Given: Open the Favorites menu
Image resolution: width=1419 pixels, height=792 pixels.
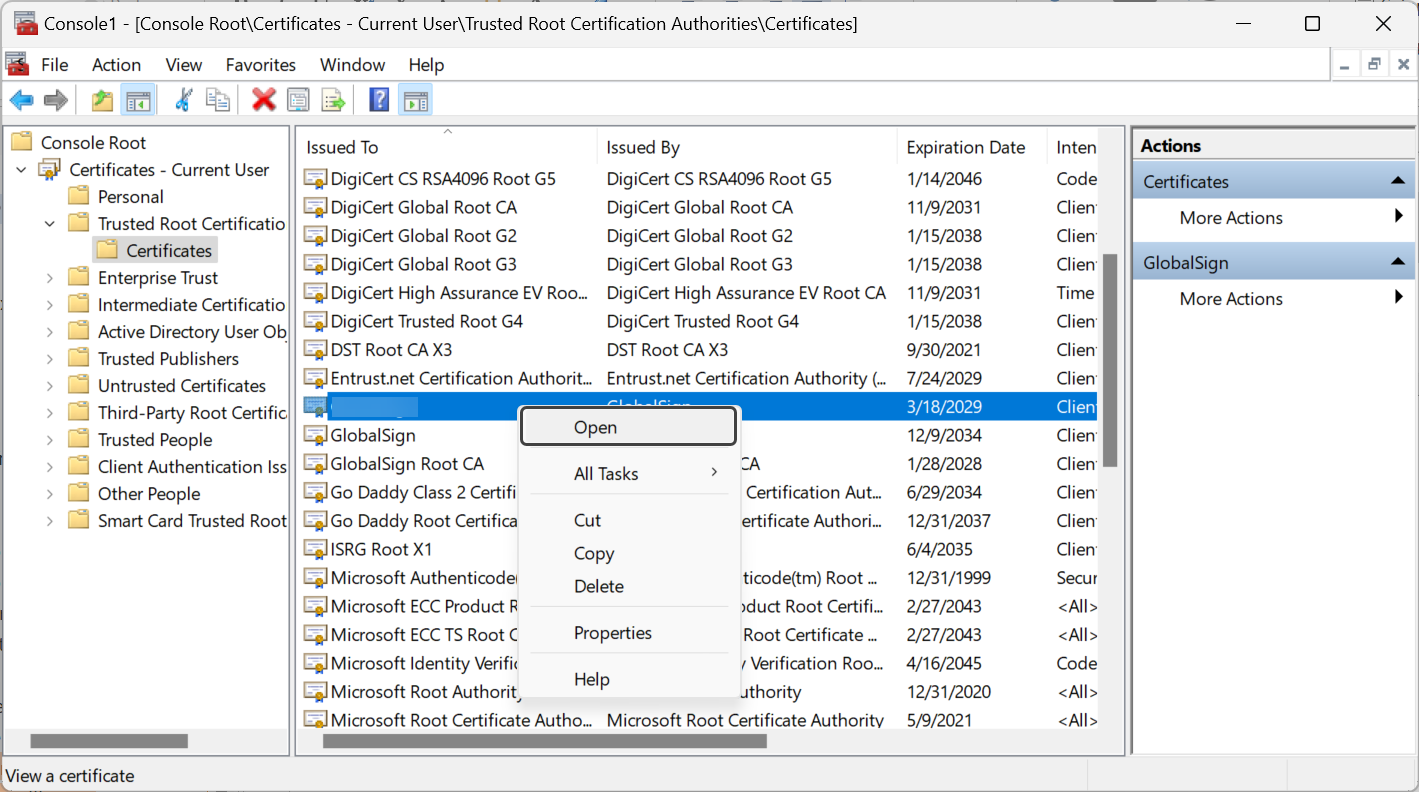Looking at the screenshot, I should click(x=260, y=65).
